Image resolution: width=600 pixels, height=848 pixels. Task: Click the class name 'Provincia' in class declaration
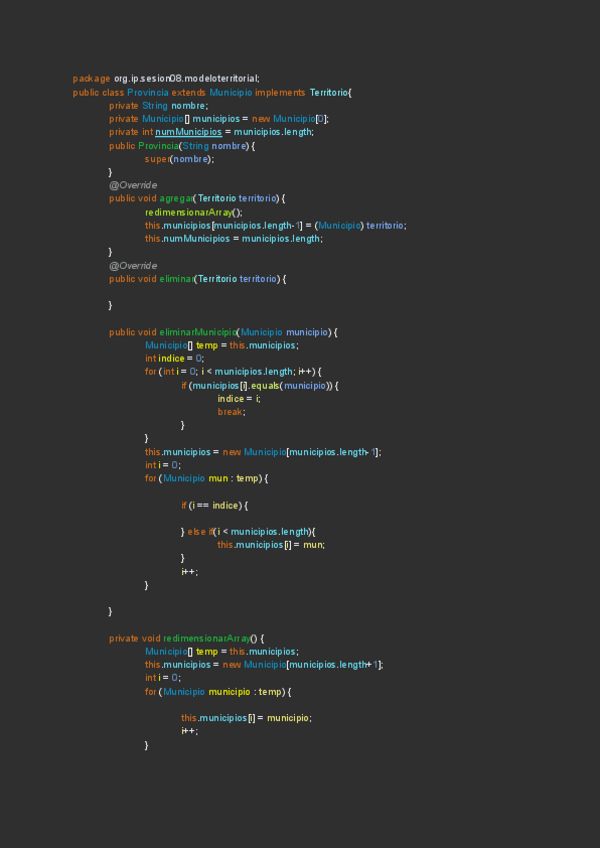(148, 92)
